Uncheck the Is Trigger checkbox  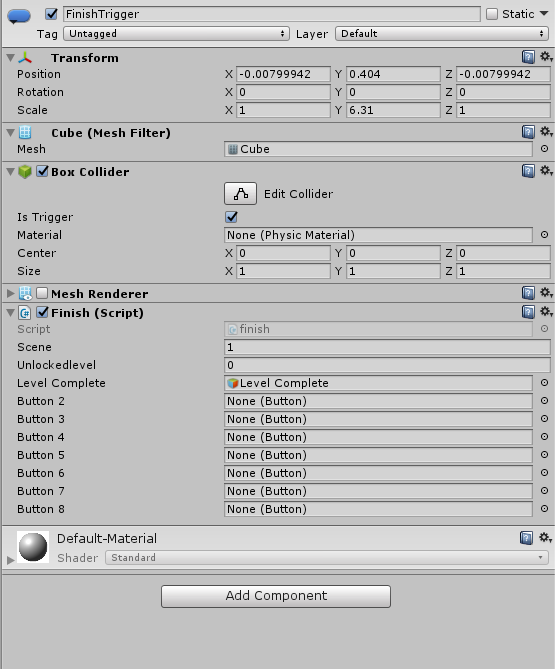coord(232,217)
